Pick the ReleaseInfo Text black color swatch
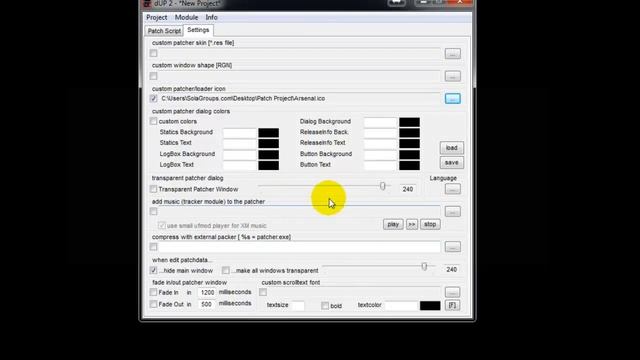 tap(409, 143)
